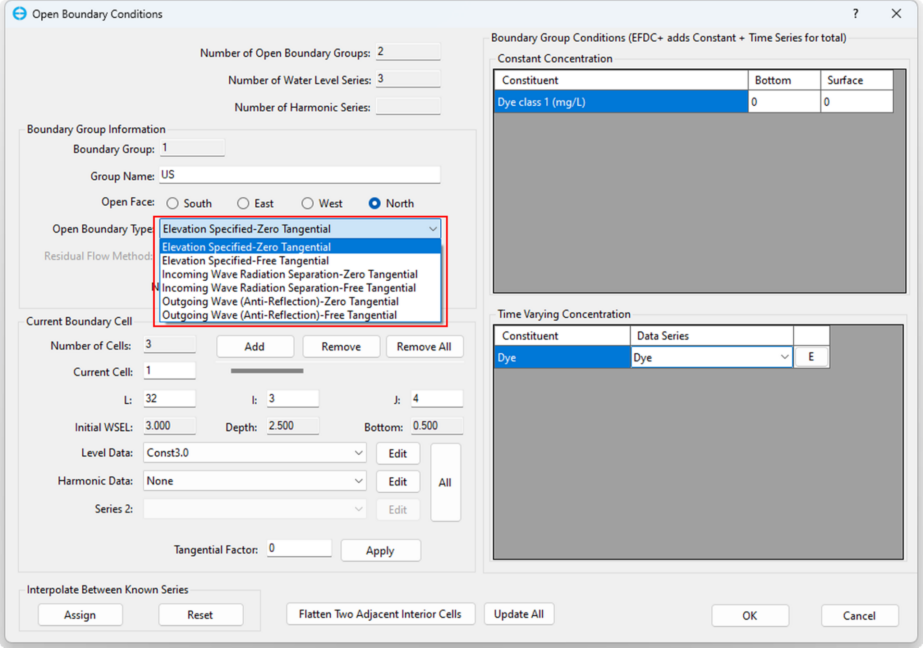Click the help question mark icon

pos(855,14)
